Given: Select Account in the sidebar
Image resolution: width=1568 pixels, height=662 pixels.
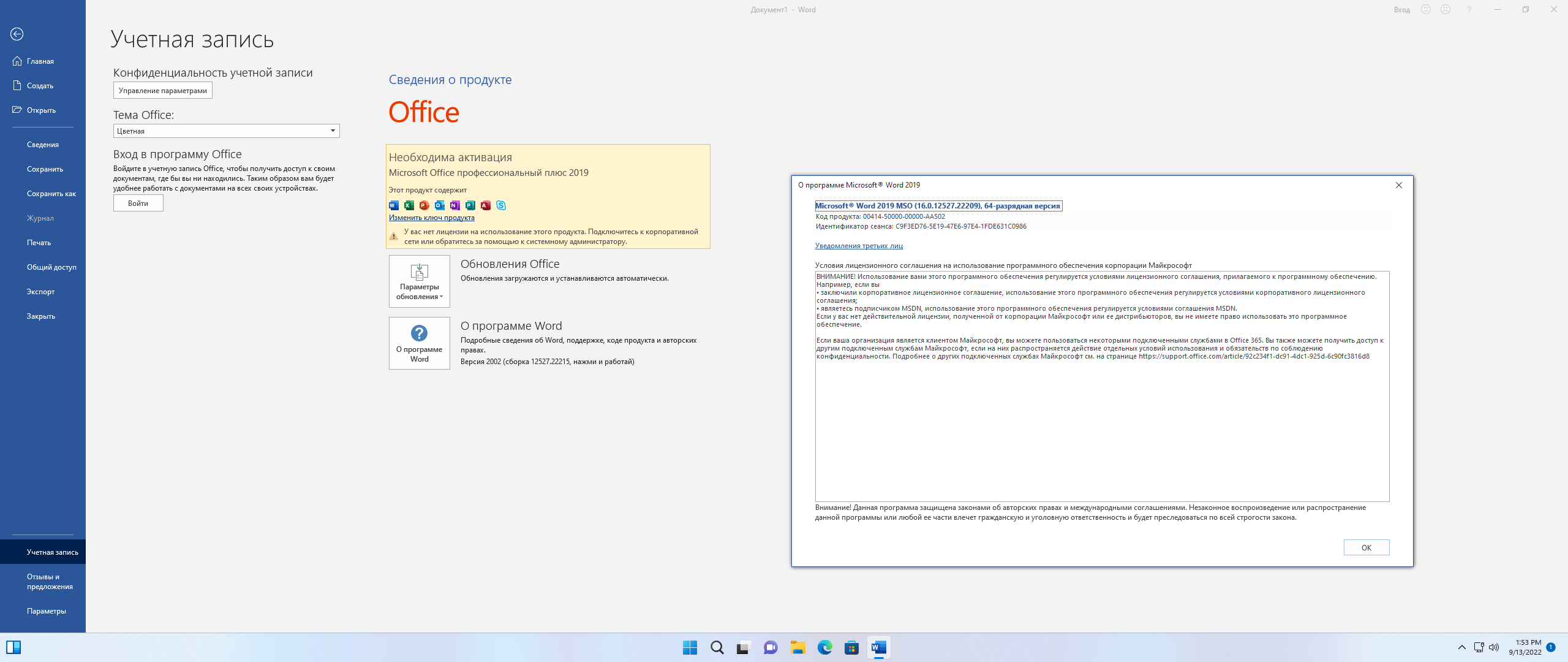Looking at the screenshot, I should [x=43, y=552].
